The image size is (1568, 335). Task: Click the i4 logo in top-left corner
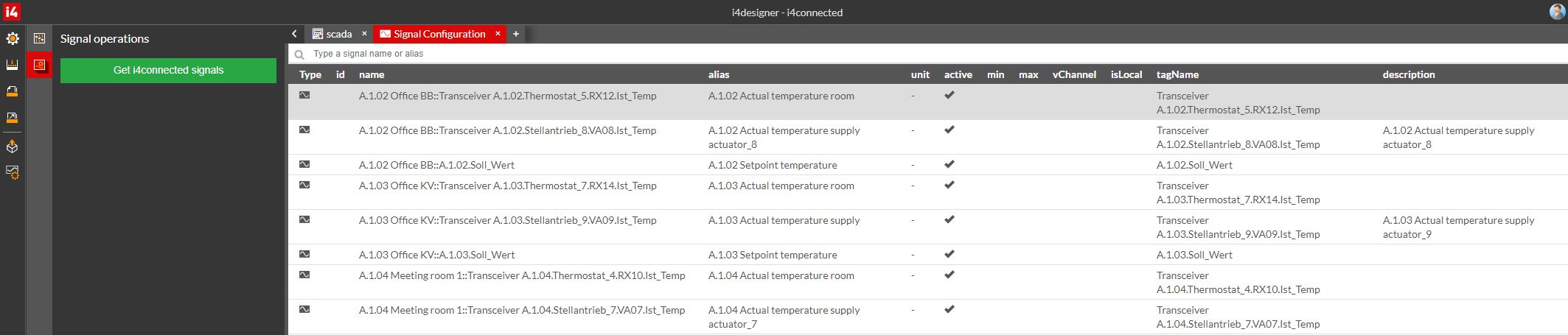[12, 12]
